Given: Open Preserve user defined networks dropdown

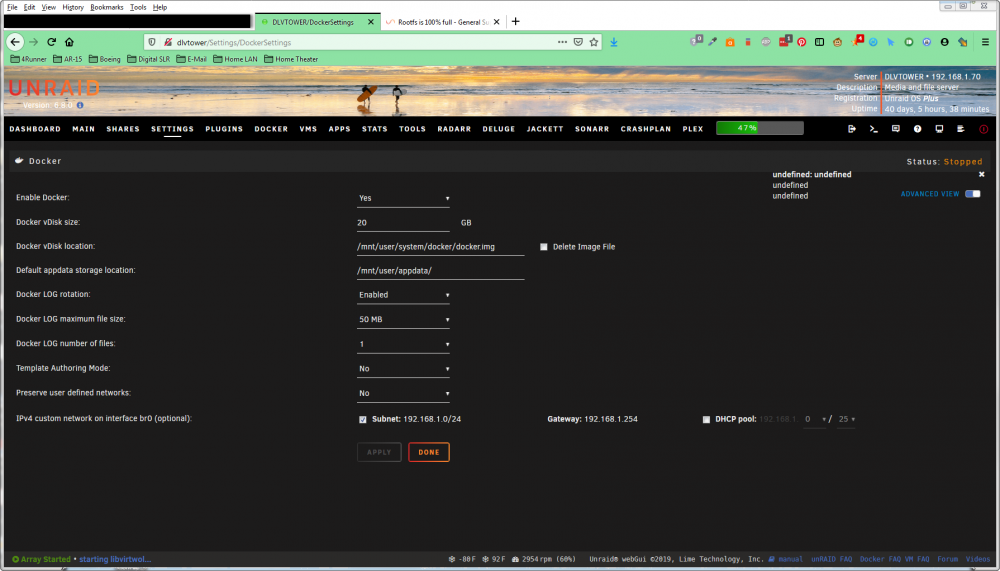Looking at the screenshot, I should (x=403, y=394).
